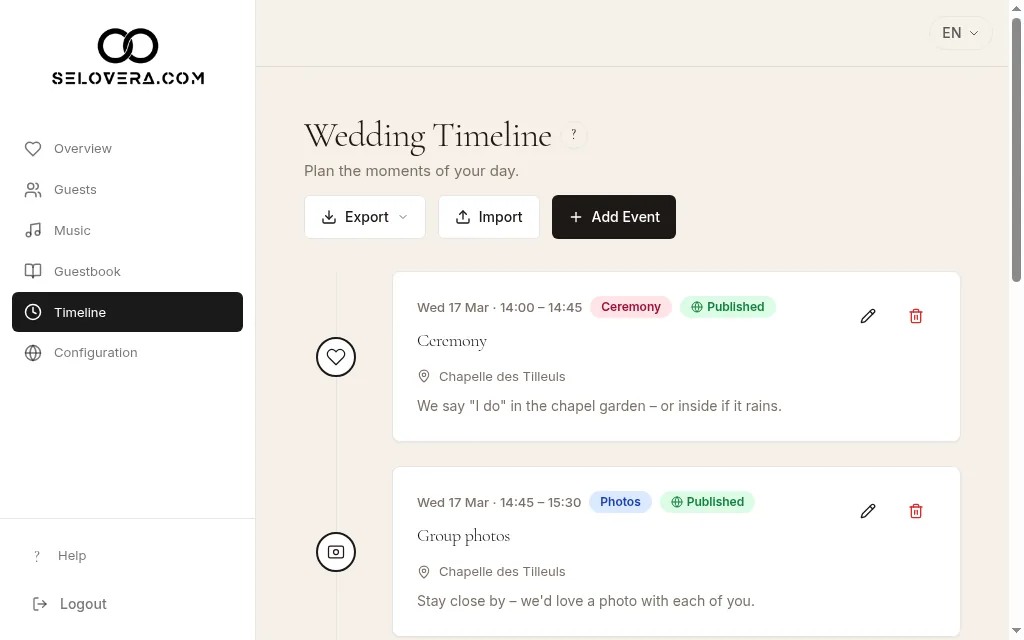
Task: Click the help question mark beside Wedding Timeline
Action: (x=573, y=135)
